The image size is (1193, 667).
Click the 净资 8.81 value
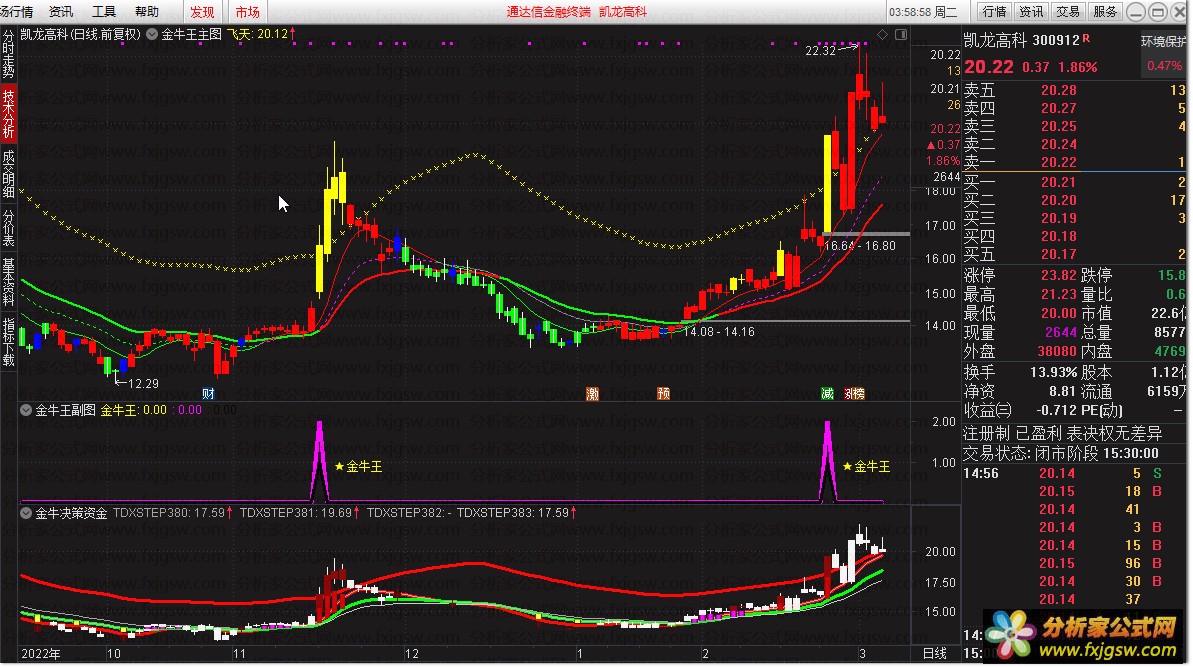tap(1062, 391)
